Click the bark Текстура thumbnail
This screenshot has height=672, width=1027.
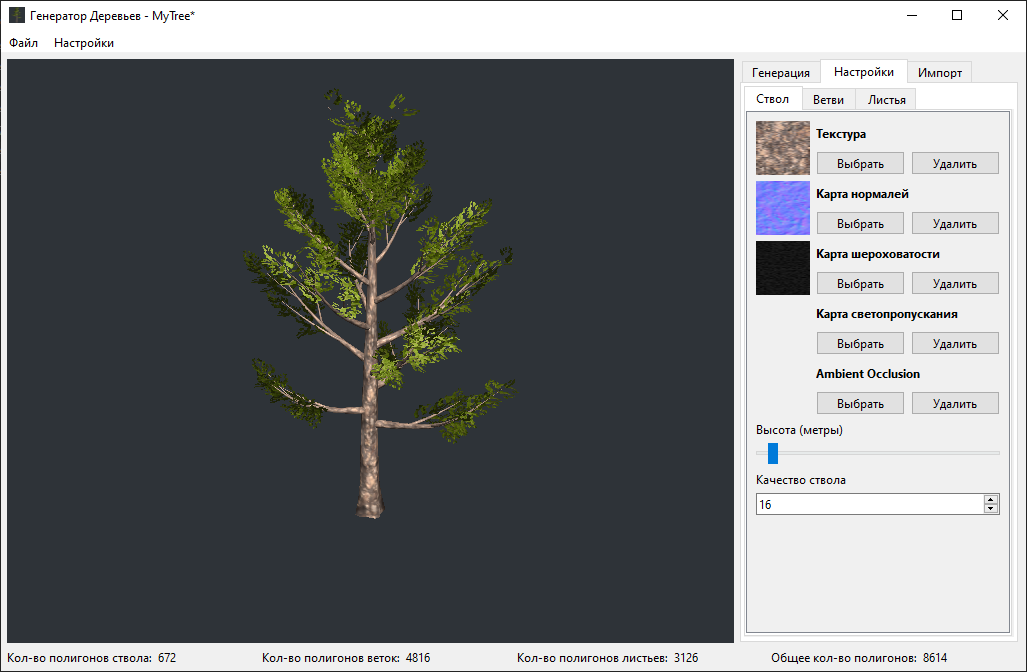(783, 148)
